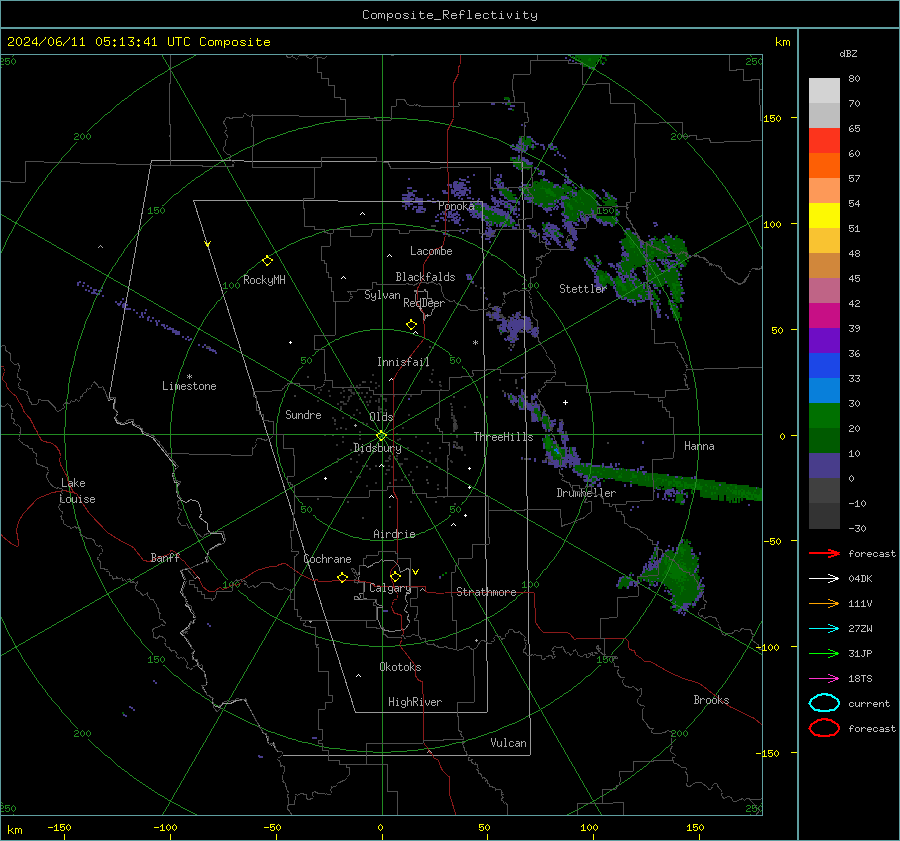Click the Lake Louise label

pos(77,491)
